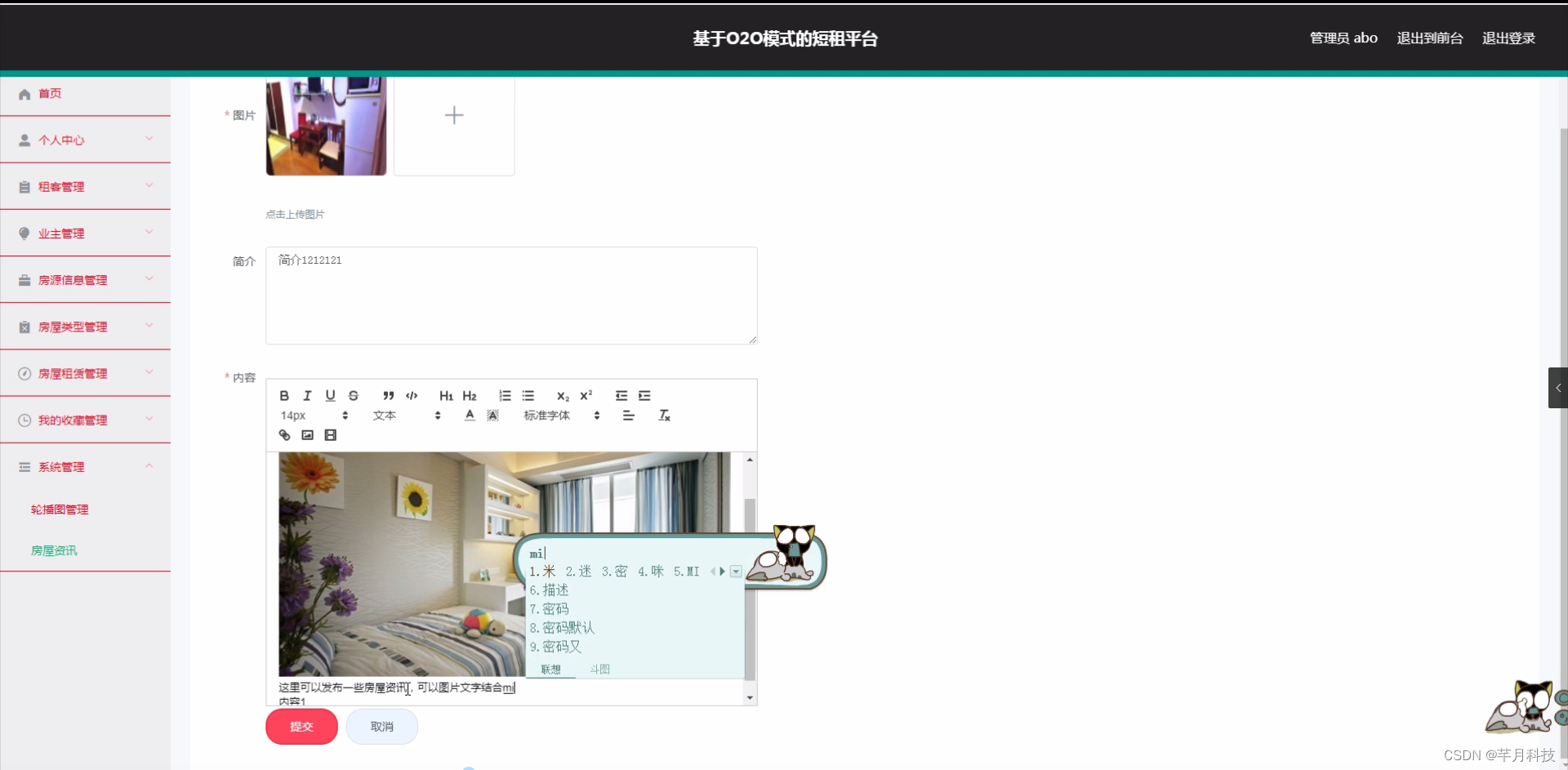Submit the form with the 提交 button
This screenshot has height=770, width=1568.
pyautogui.click(x=301, y=726)
